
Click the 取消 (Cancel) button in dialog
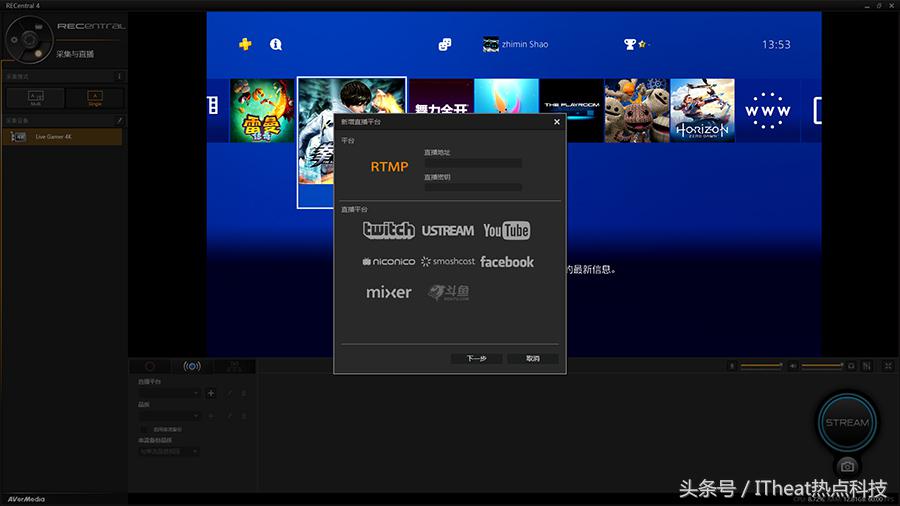point(533,359)
